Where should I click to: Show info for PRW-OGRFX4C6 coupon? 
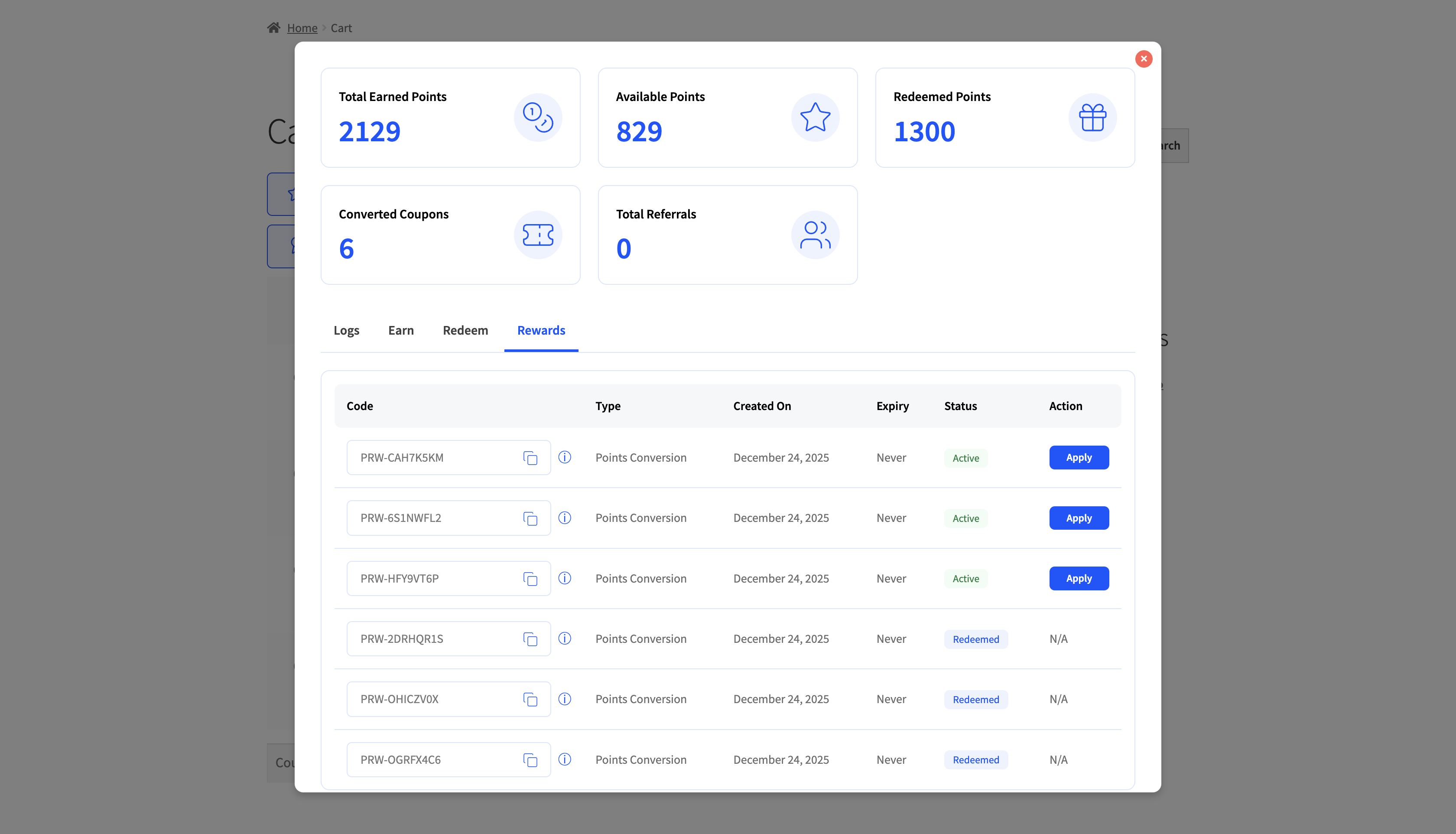[x=565, y=759]
